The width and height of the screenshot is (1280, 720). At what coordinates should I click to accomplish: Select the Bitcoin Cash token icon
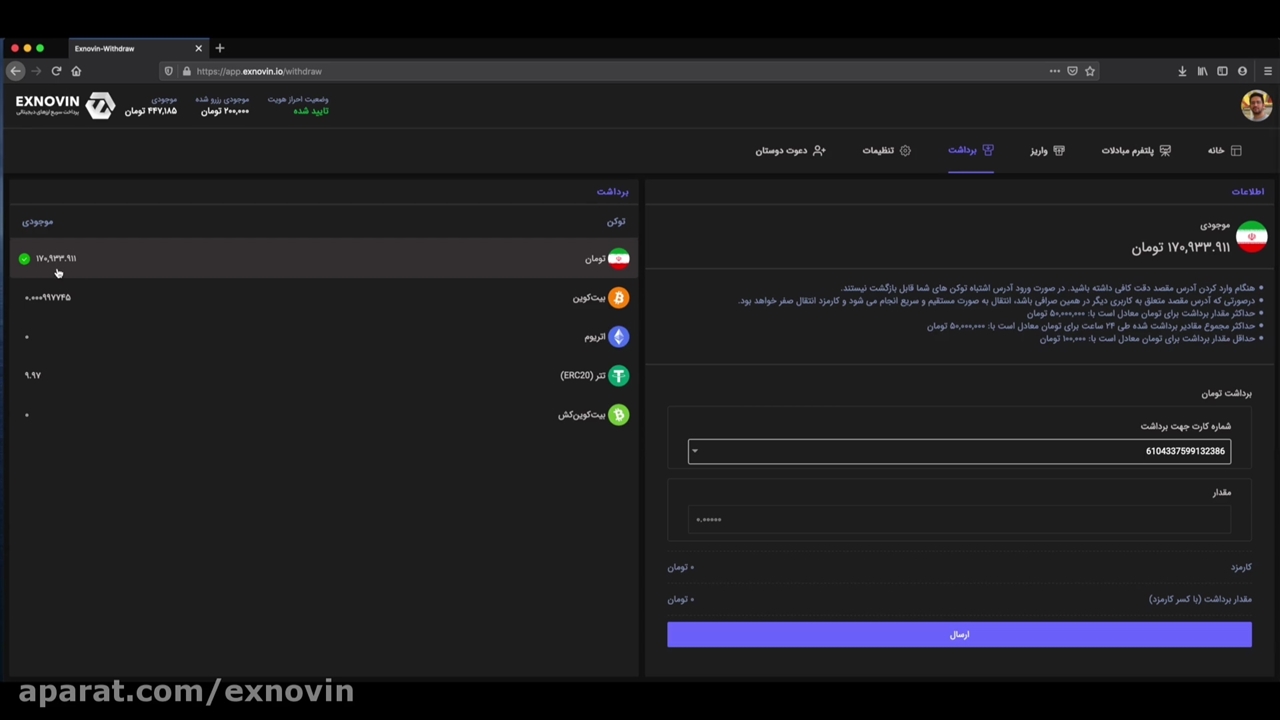[618, 415]
